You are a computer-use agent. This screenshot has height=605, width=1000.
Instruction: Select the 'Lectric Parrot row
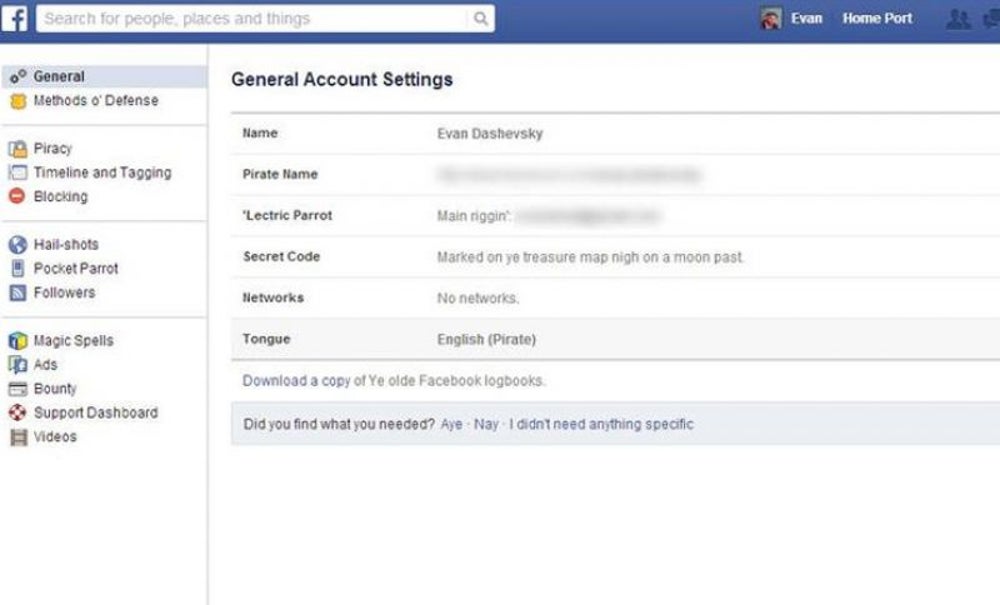tap(615, 215)
